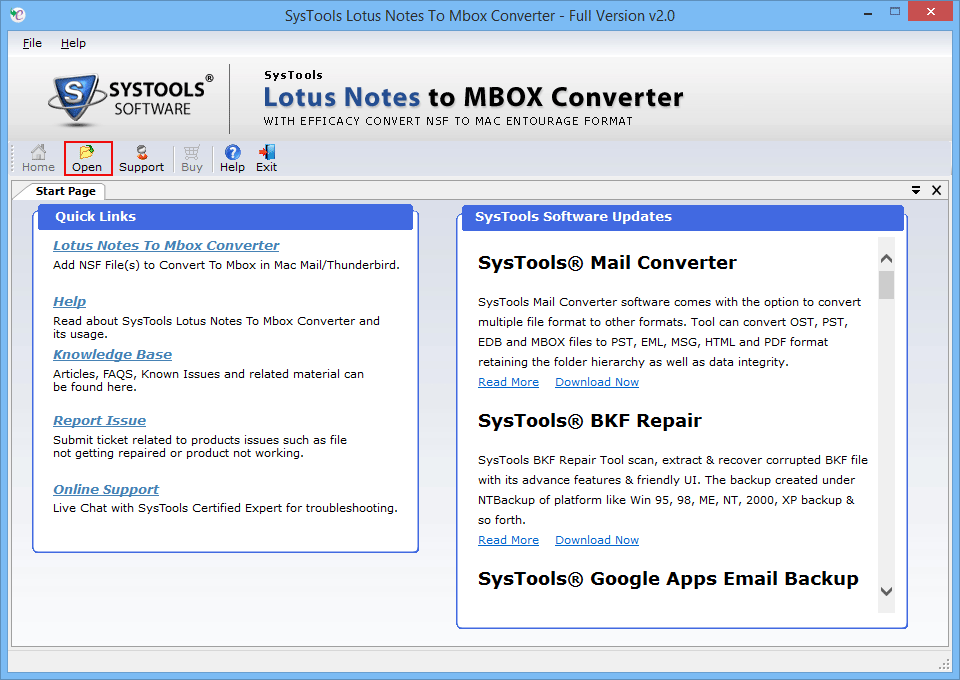
Task: Click SysTools Google Apps Email Backup heading
Action: click(x=668, y=579)
